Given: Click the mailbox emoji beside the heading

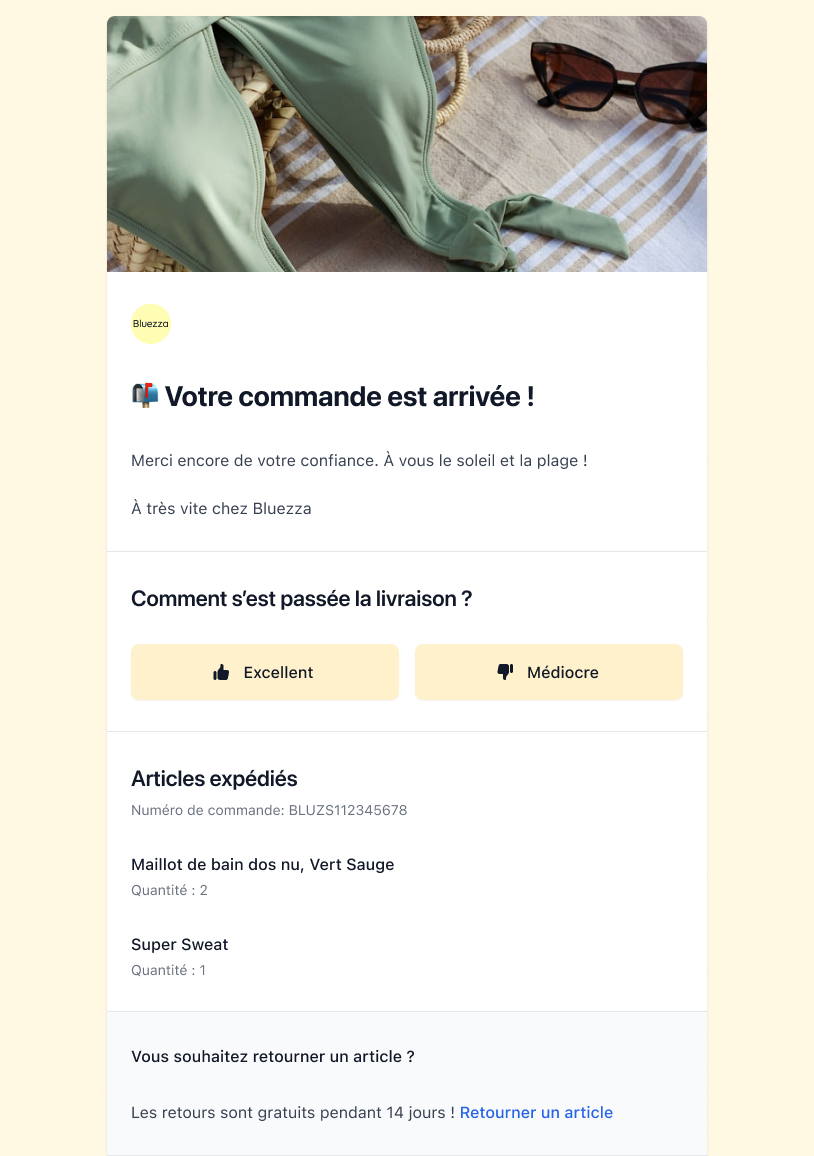Looking at the screenshot, I should tap(145, 396).
